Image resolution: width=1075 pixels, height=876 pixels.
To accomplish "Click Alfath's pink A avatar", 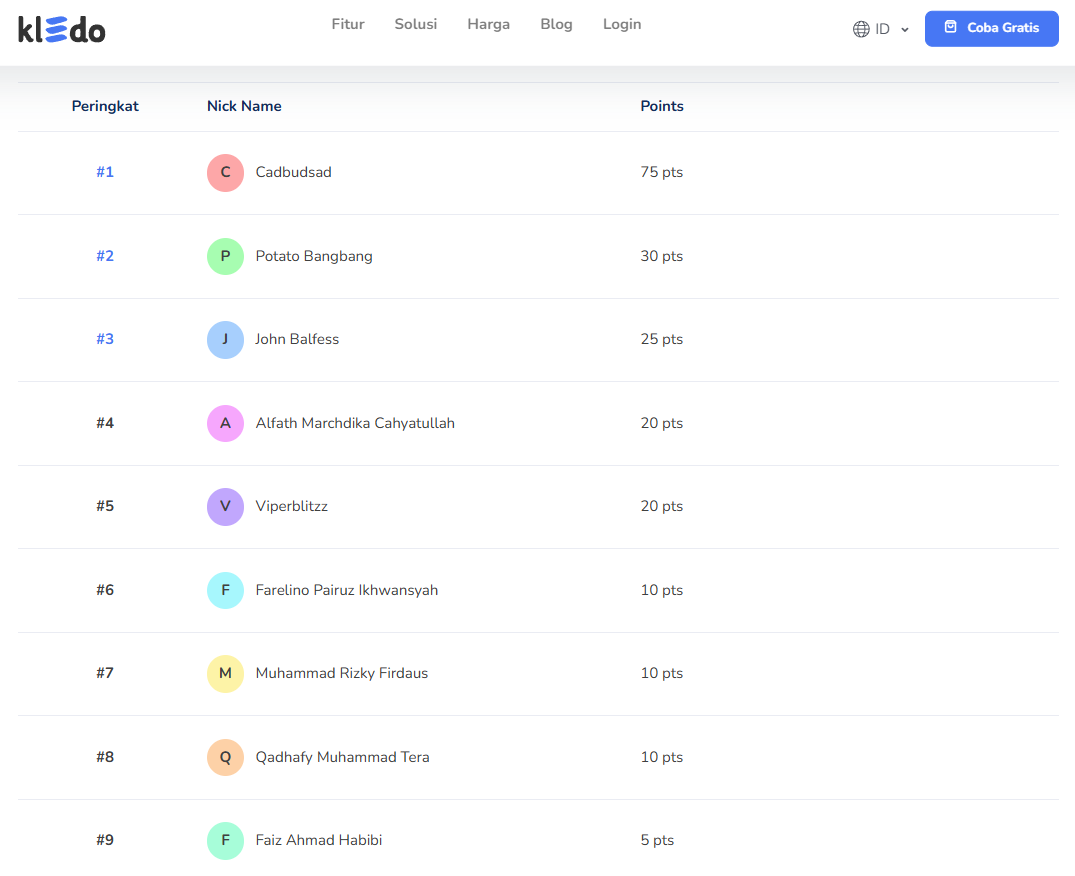I will [225, 423].
